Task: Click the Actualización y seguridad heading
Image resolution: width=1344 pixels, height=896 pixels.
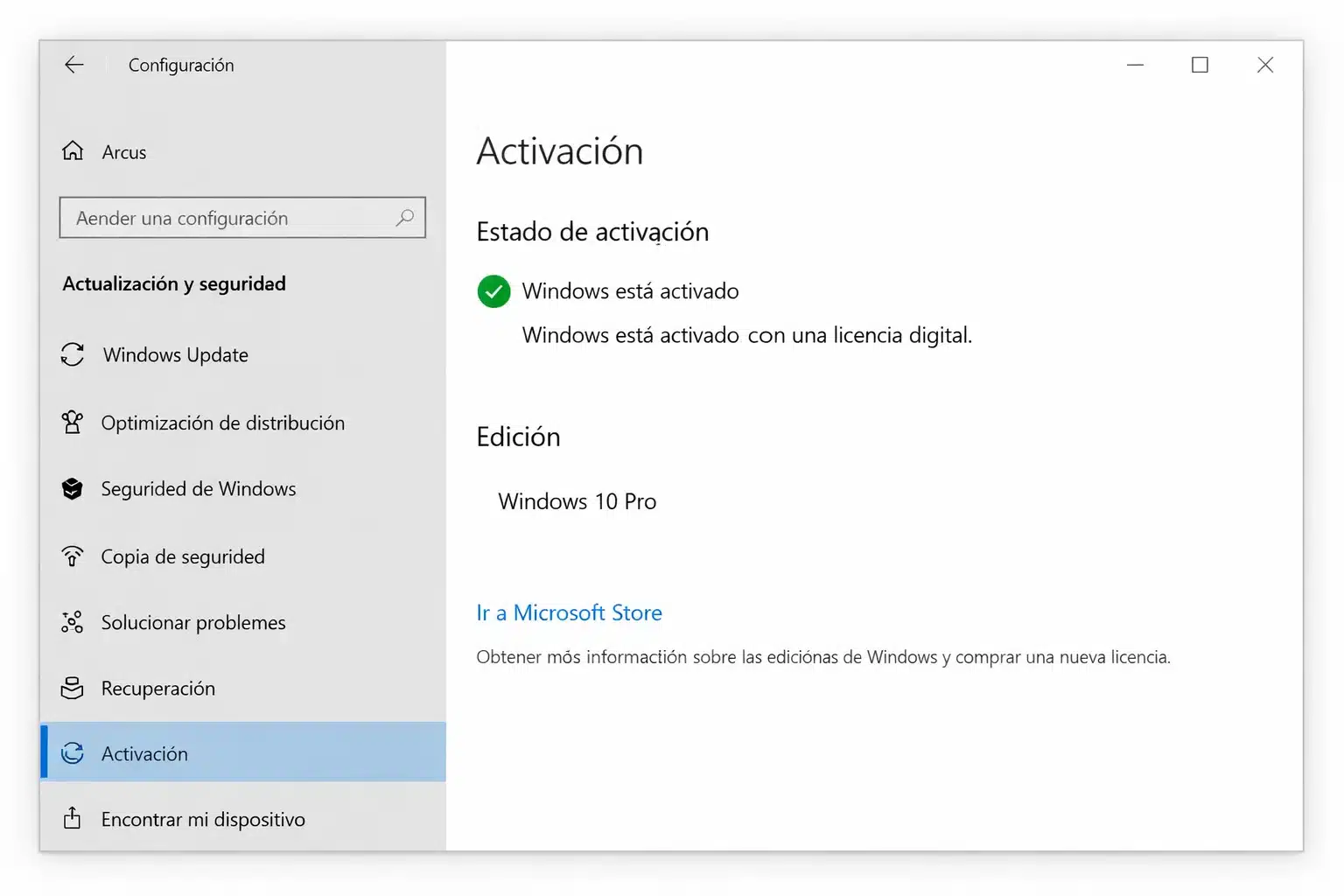Action: [174, 283]
